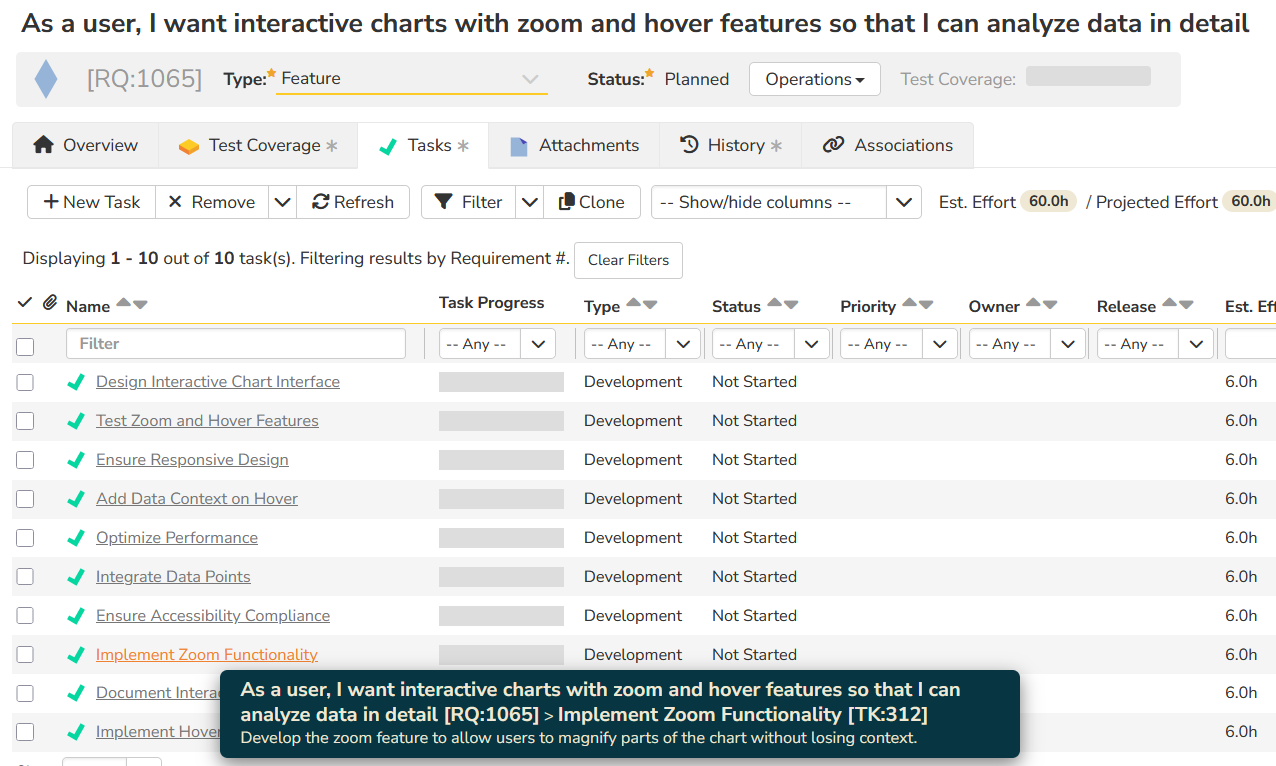Switch to the Attachments tab

point(574,145)
